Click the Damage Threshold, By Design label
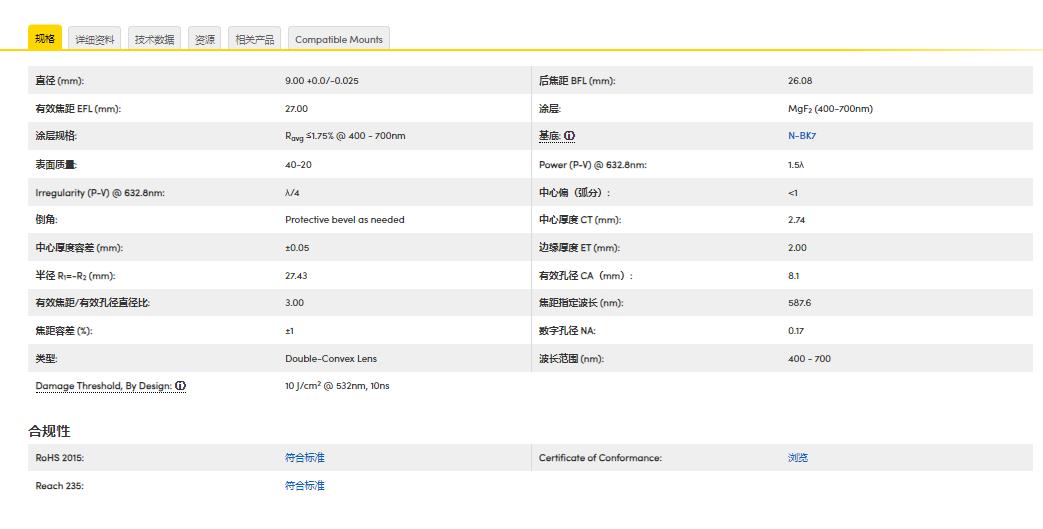Screen dimensions: 1043x529 click(x=104, y=386)
